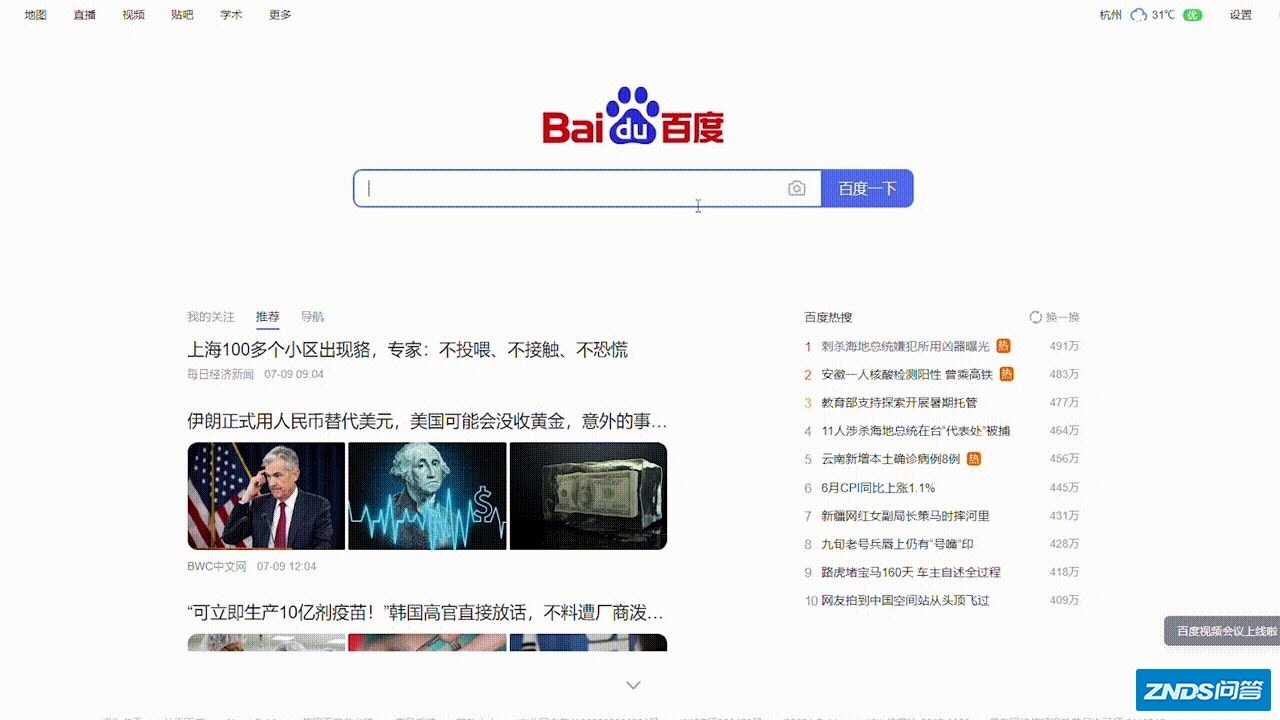Click the Baidu logo
Screen dimensions: 1280x720
[x=633, y=116]
